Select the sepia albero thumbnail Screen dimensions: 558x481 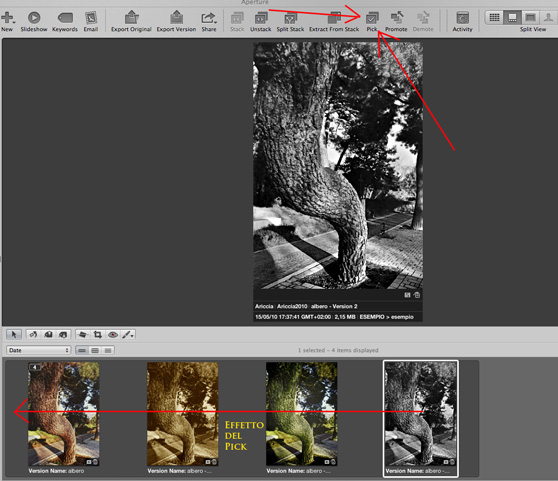click(x=183, y=414)
